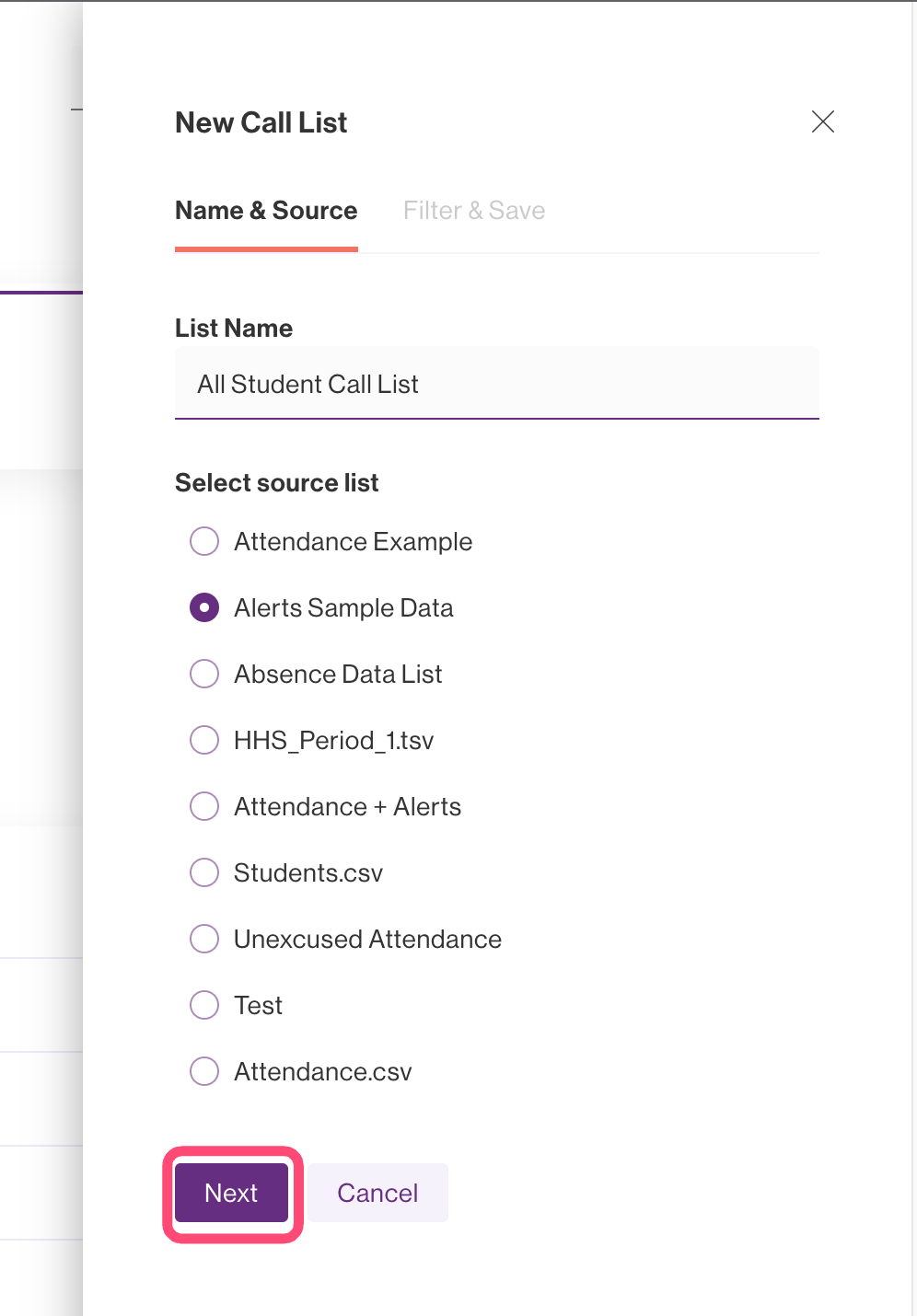The width and height of the screenshot is (917, 1316).
Task: Click the Cancel button
Action: (x=377, y=1193)
